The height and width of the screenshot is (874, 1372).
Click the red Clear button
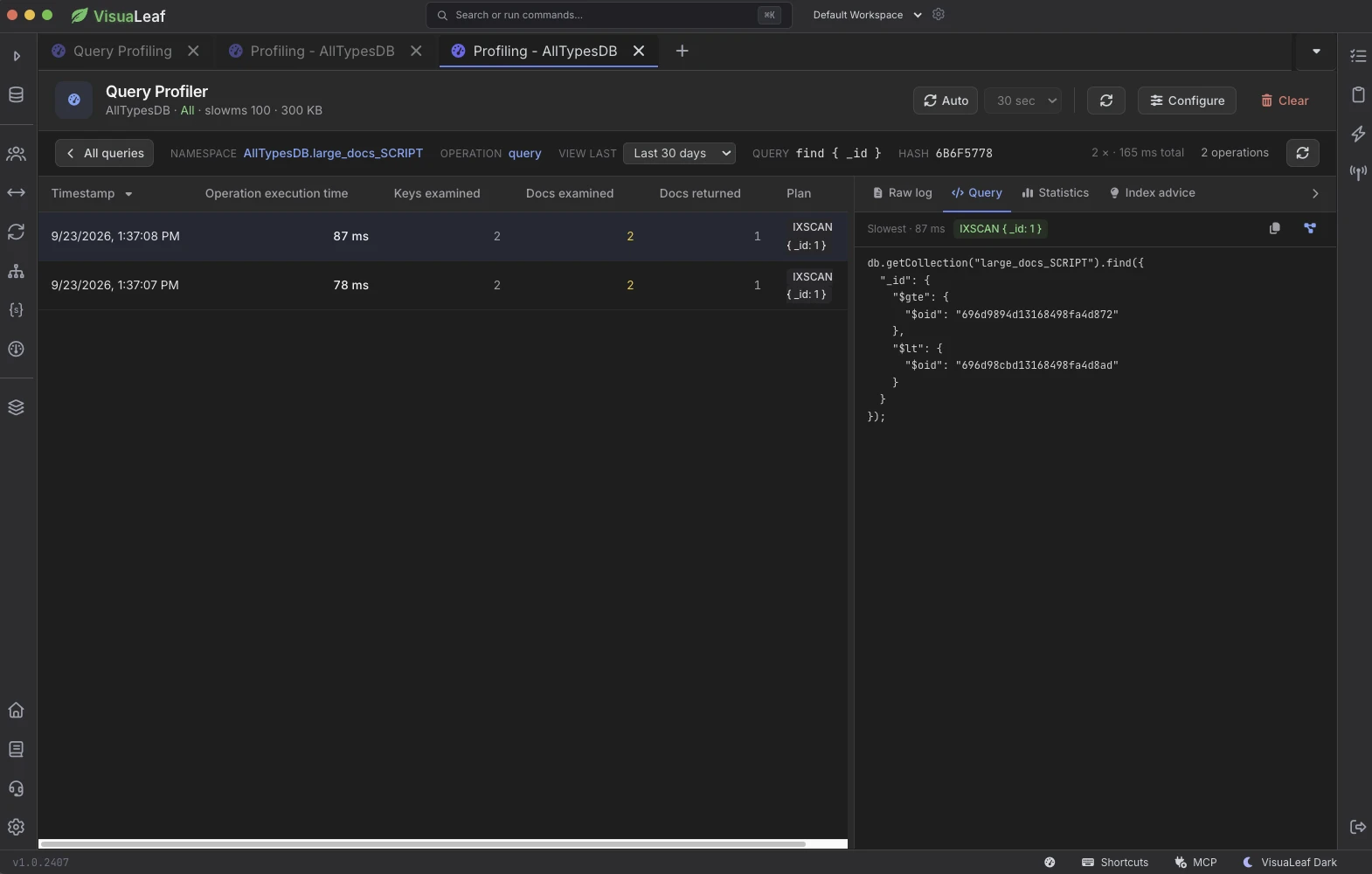pyautogui.click(x=1284, y=101)
